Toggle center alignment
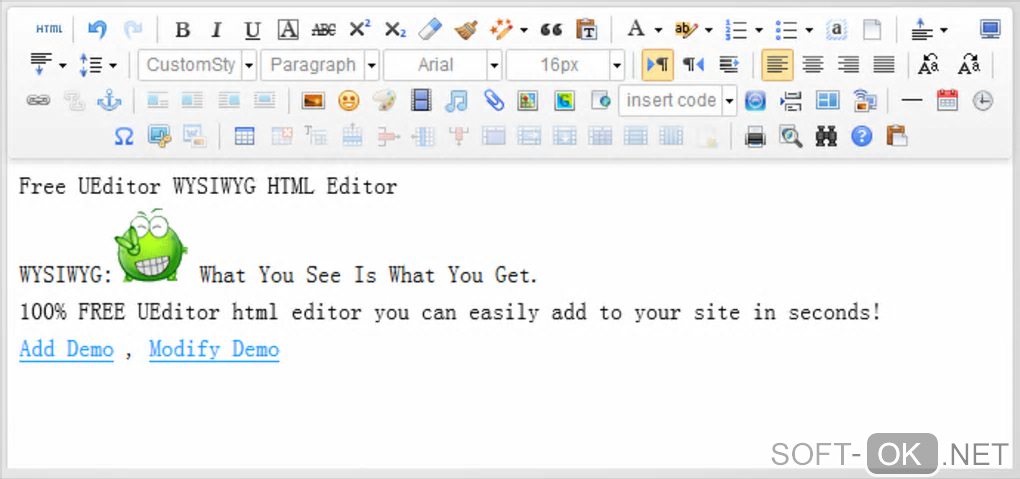 click(812, 64)
